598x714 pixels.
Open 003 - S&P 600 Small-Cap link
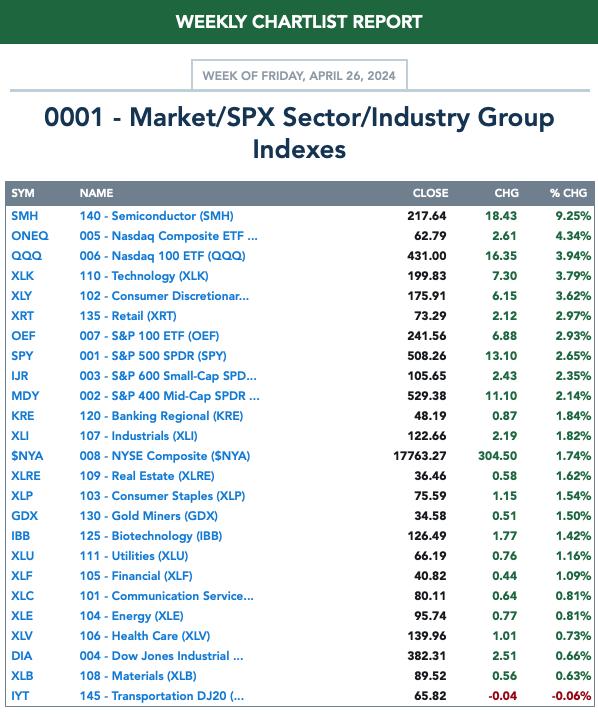click(168, 376)
